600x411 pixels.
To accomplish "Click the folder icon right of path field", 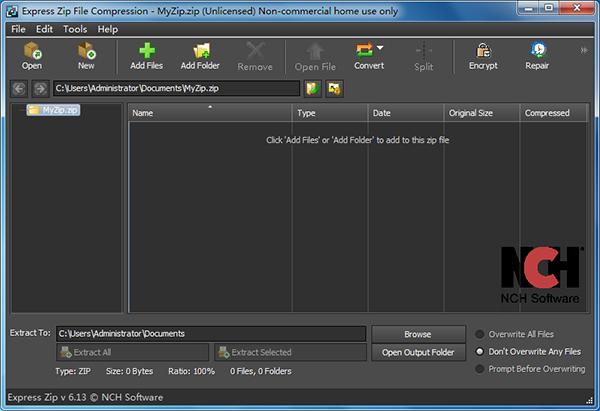I will pos(313,89).
